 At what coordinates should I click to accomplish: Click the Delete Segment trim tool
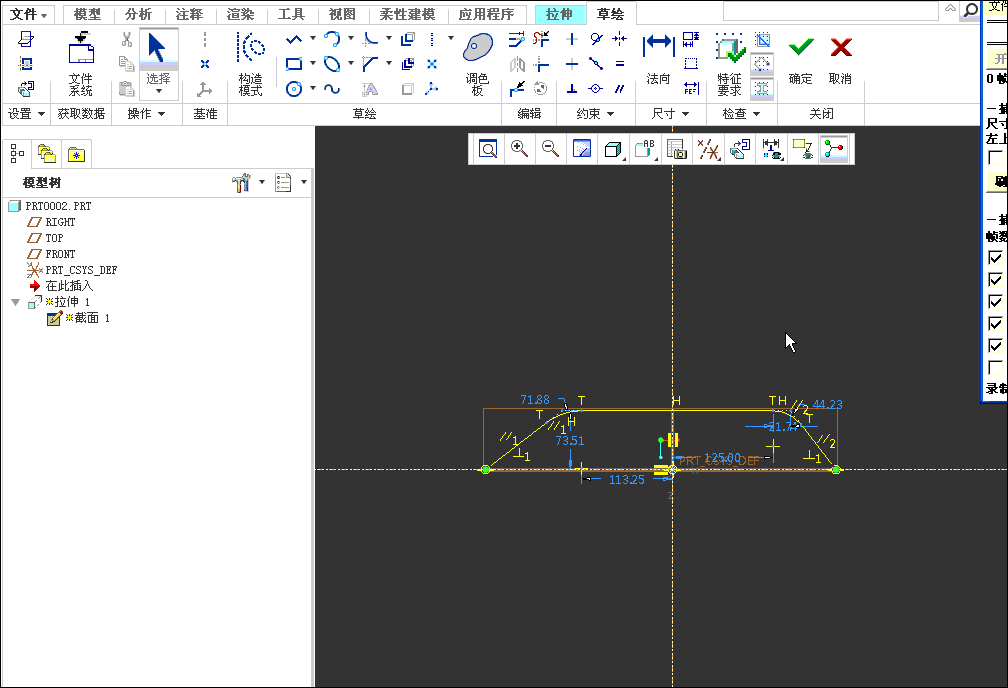[x=541, y=39]
